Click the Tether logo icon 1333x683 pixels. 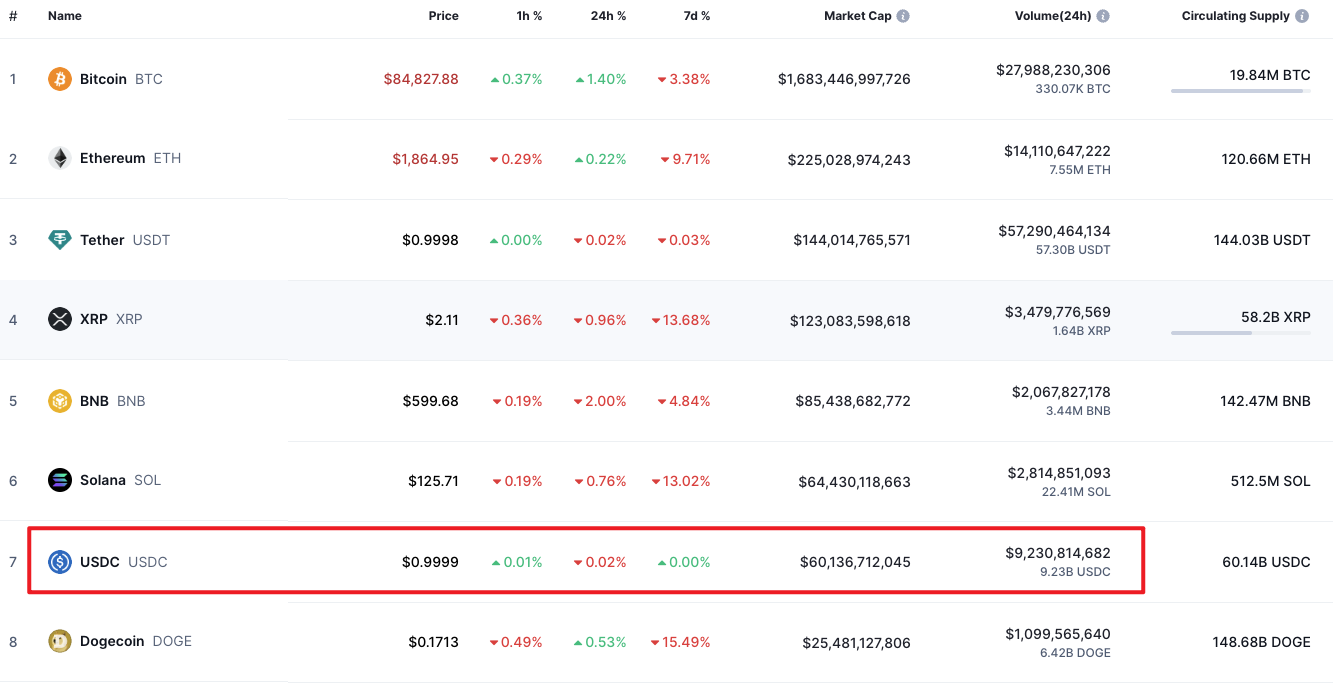tap(60, 240)
